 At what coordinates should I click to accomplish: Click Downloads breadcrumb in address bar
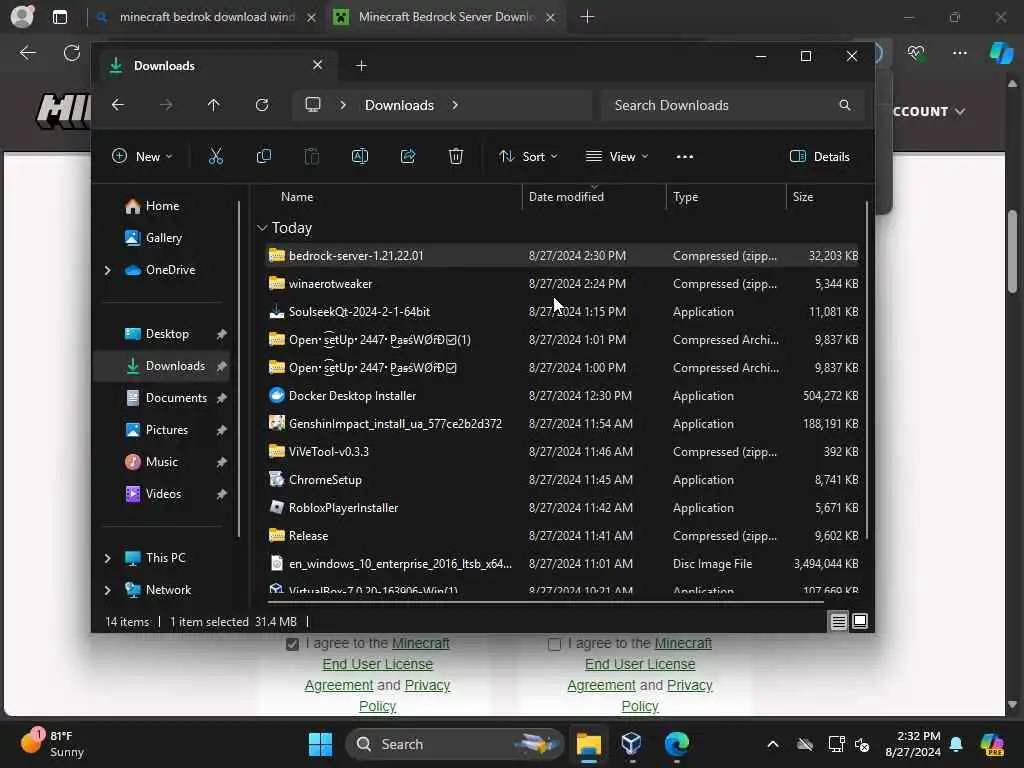pyautogui.click(x=399, y=105)
